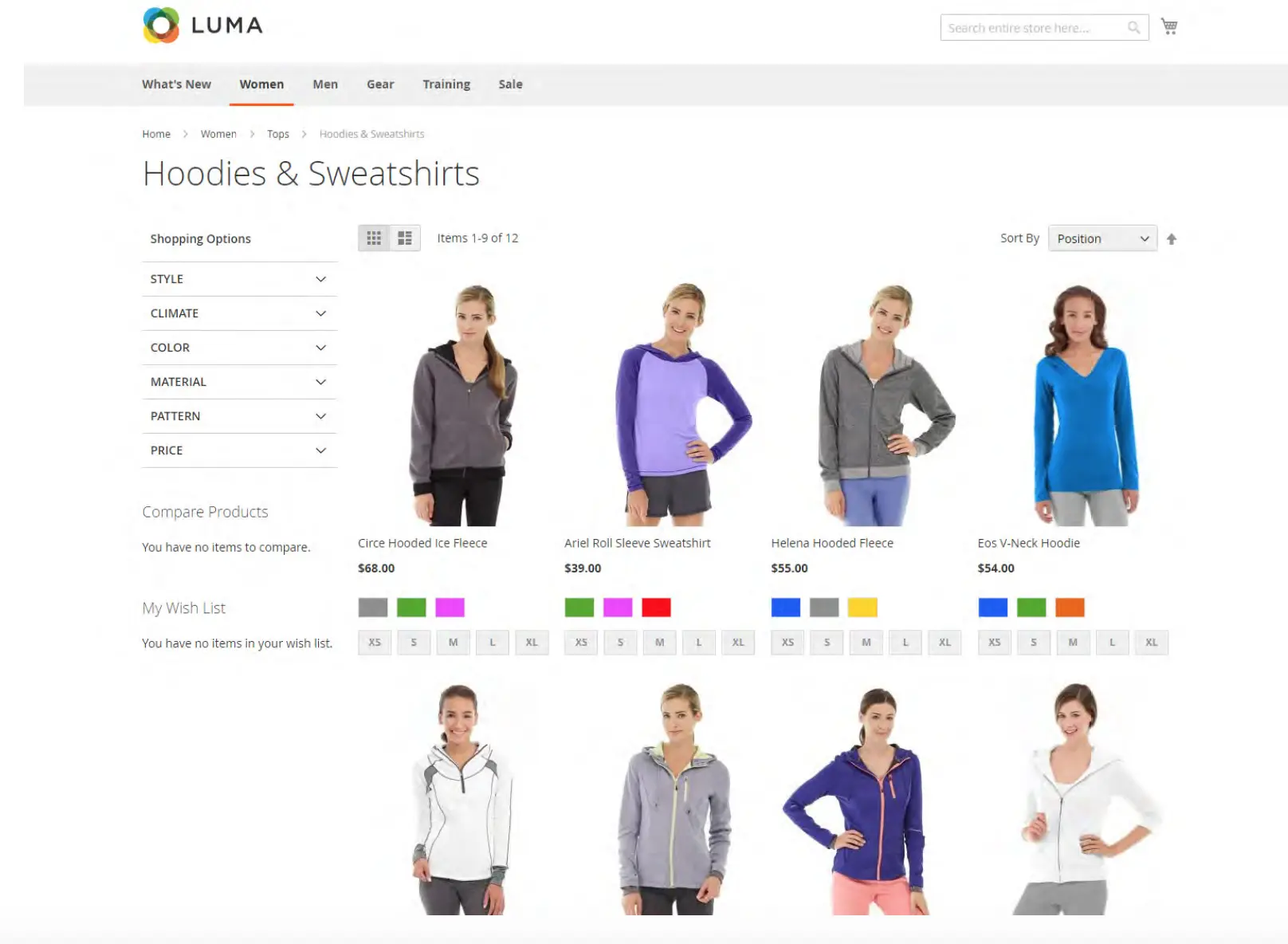Click the Luma logo
The height and width of the screenshot is (944, 1288).
[x=203, y=26]
